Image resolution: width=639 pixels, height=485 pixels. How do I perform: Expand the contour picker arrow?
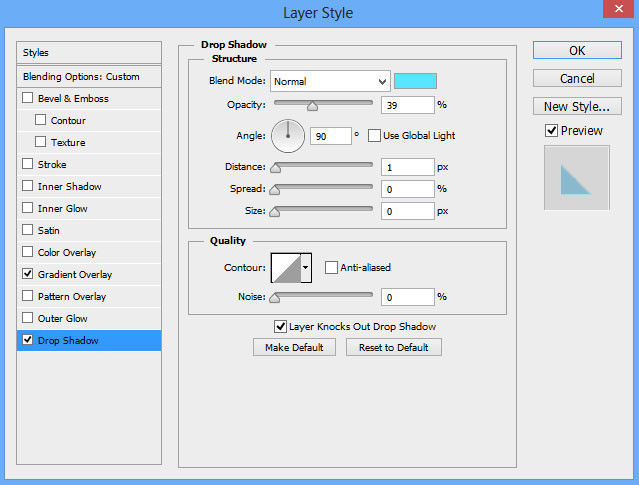tap(306, 267)
